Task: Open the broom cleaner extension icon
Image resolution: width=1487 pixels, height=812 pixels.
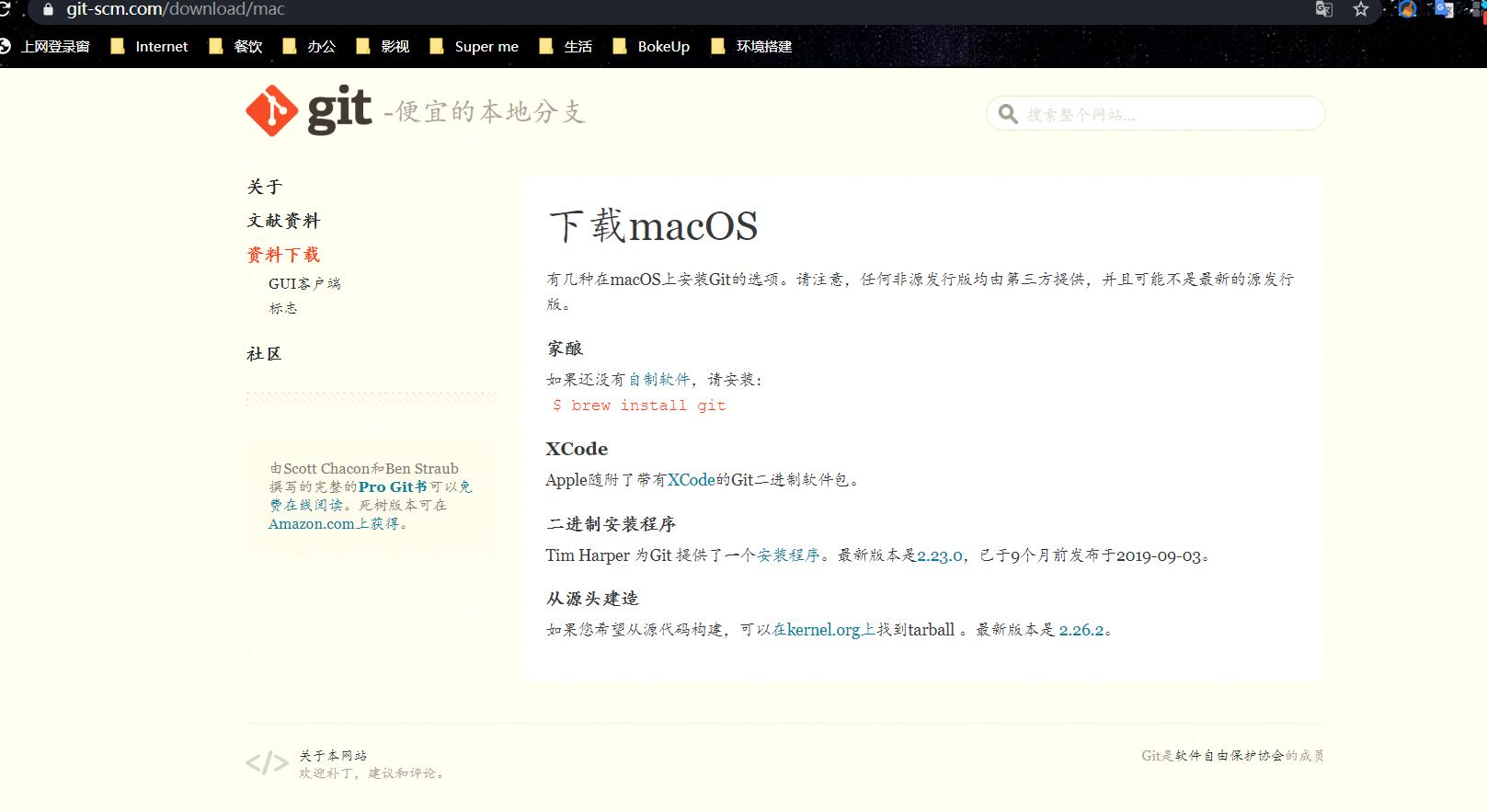Action: pyautogui.click(x=1407, y=9)
